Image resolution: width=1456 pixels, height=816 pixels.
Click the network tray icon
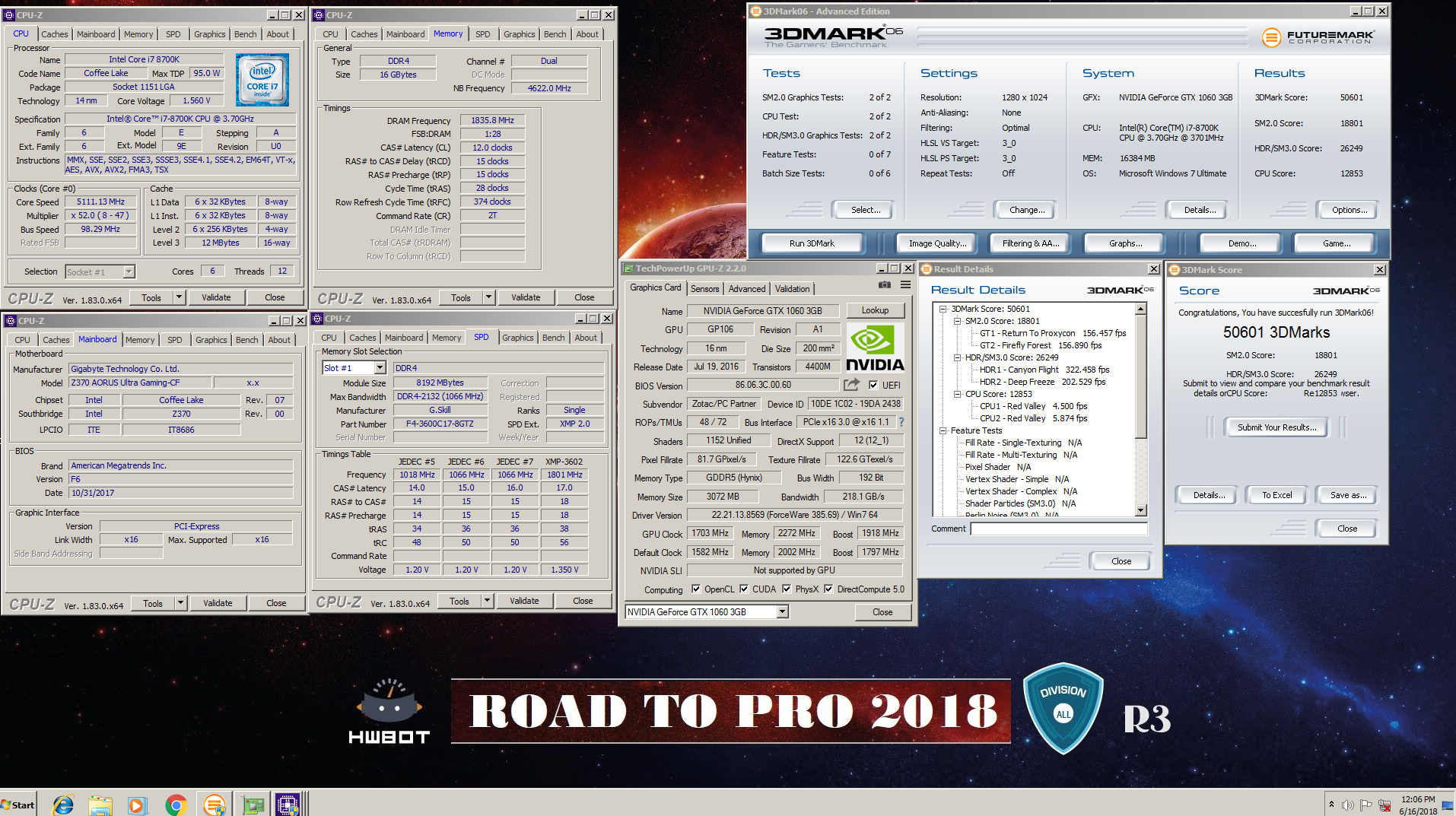[x=1384, y=805]
